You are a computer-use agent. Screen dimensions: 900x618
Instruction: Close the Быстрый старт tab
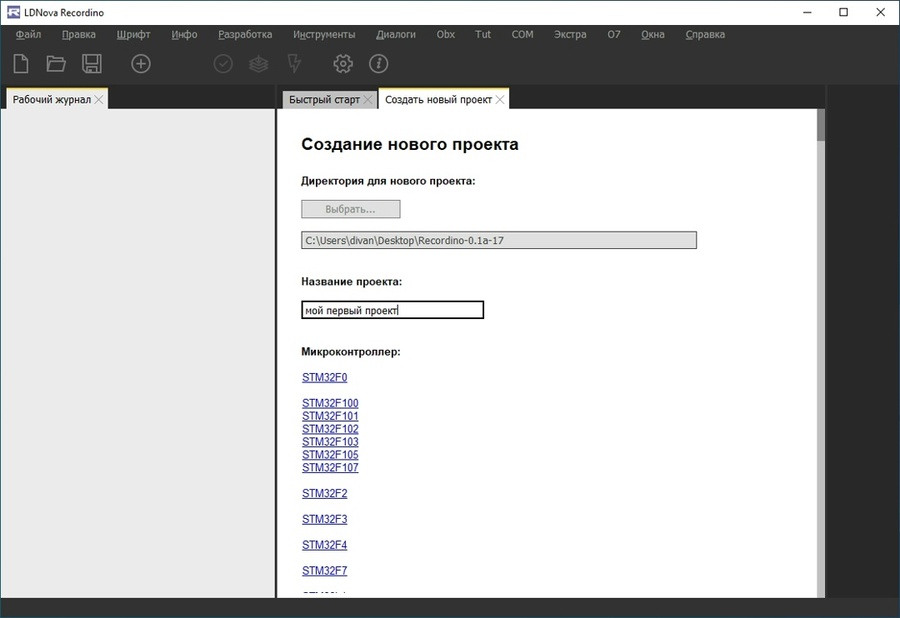click(x=368, y=100)
